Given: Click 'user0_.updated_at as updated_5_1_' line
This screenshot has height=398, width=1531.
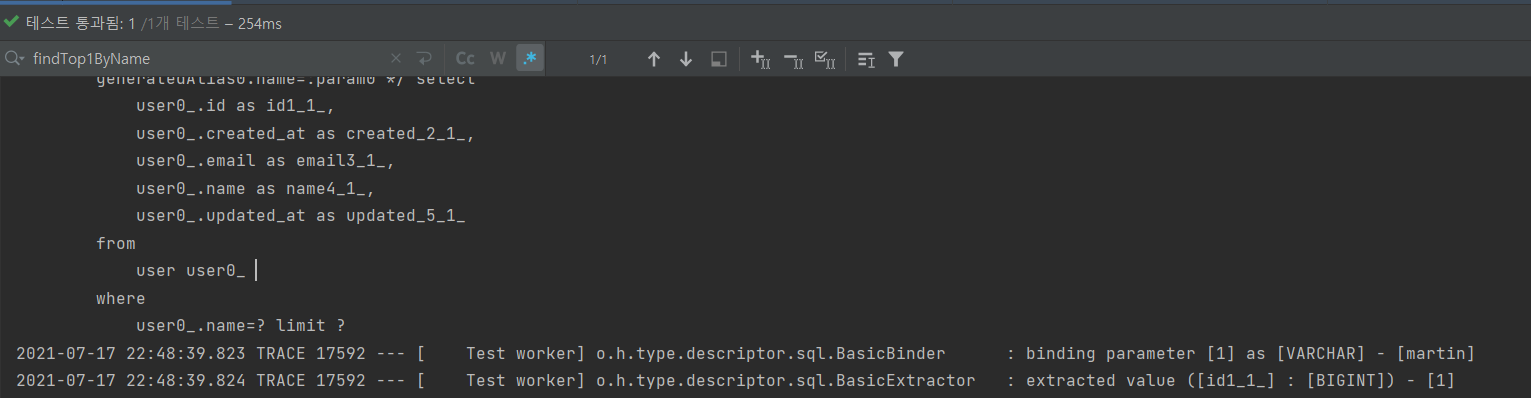Looking at the screenshot, I should (300, 216).
